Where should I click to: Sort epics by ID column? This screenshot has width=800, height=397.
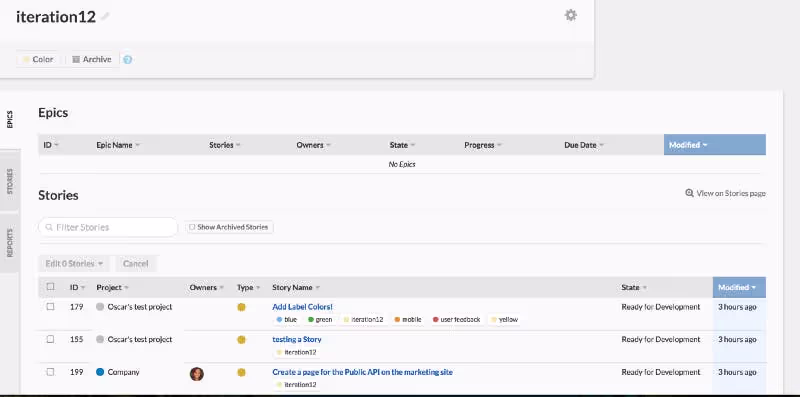[x=51, y=145]
